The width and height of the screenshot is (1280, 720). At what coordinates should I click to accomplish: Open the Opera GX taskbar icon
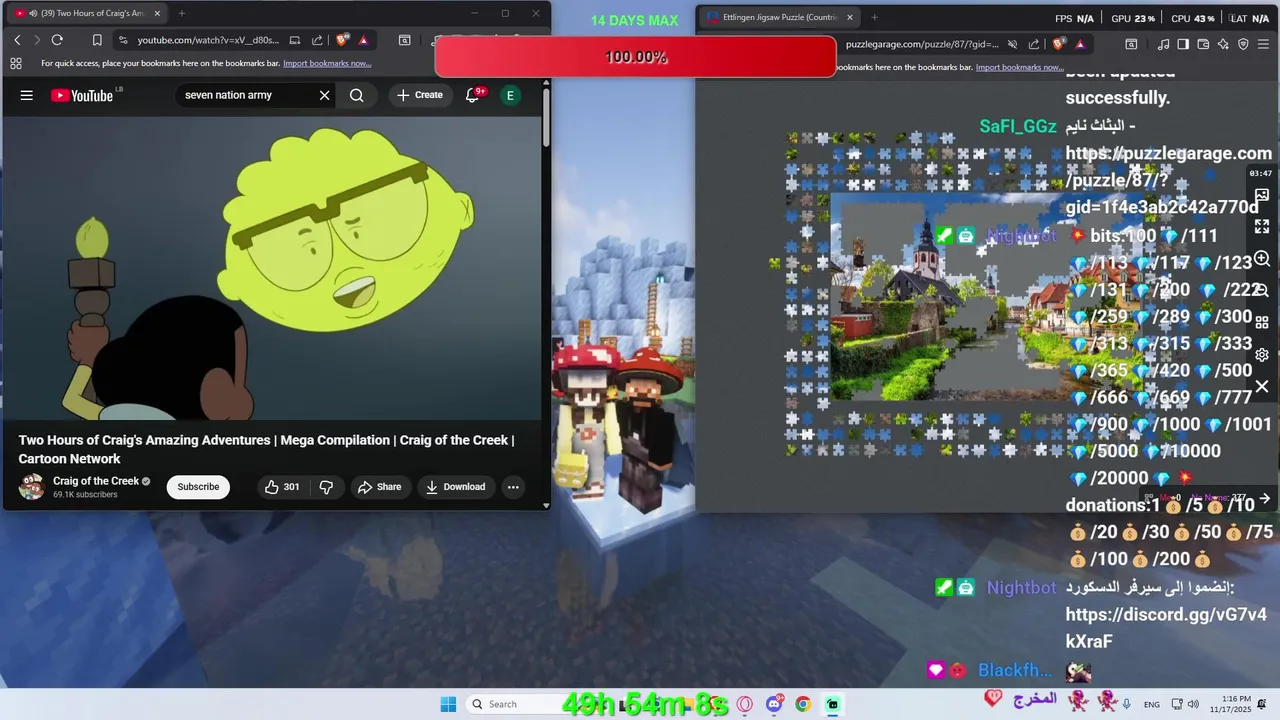(x=744, y=704)
